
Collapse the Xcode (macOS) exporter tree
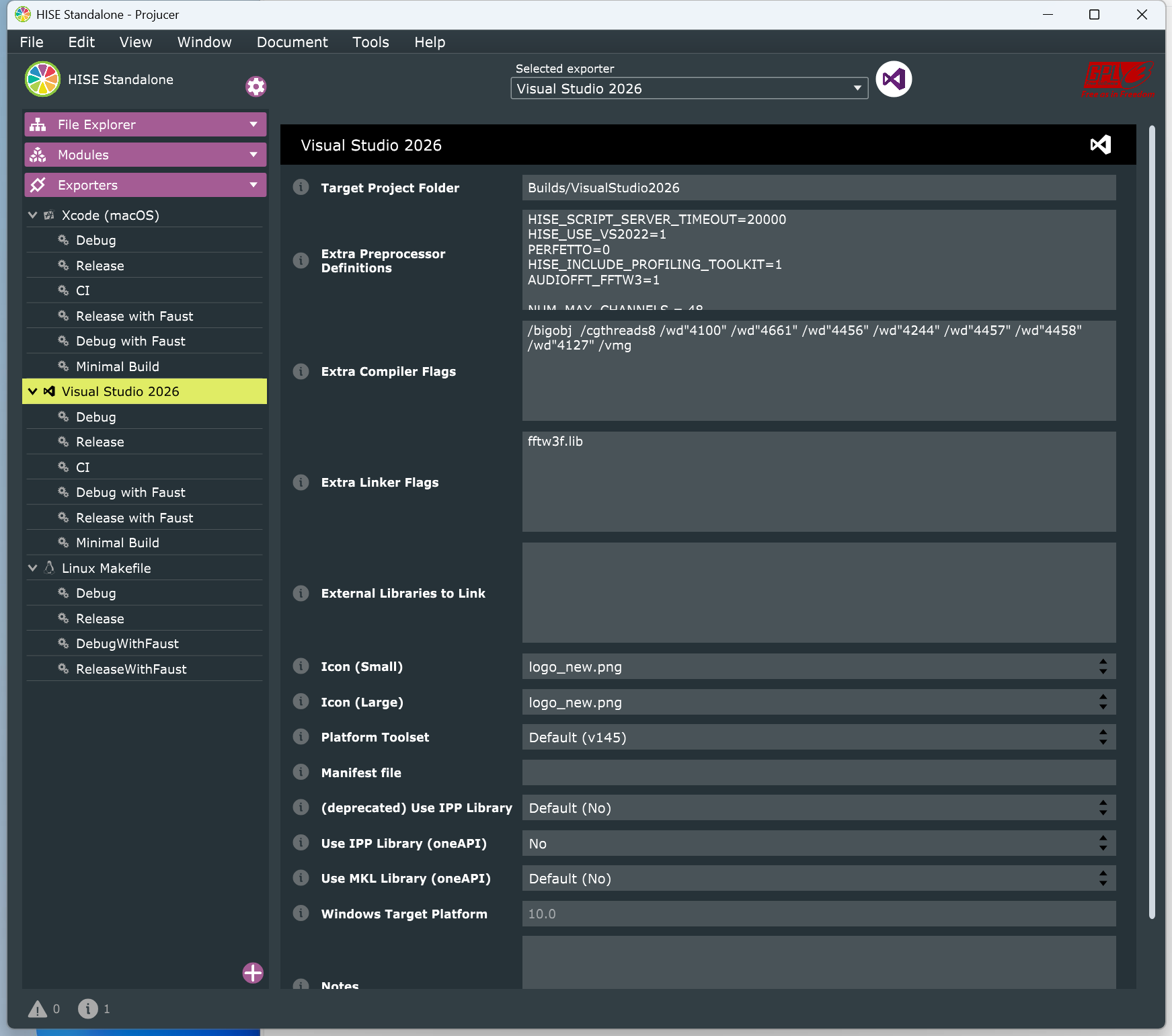tap(32, 215)
